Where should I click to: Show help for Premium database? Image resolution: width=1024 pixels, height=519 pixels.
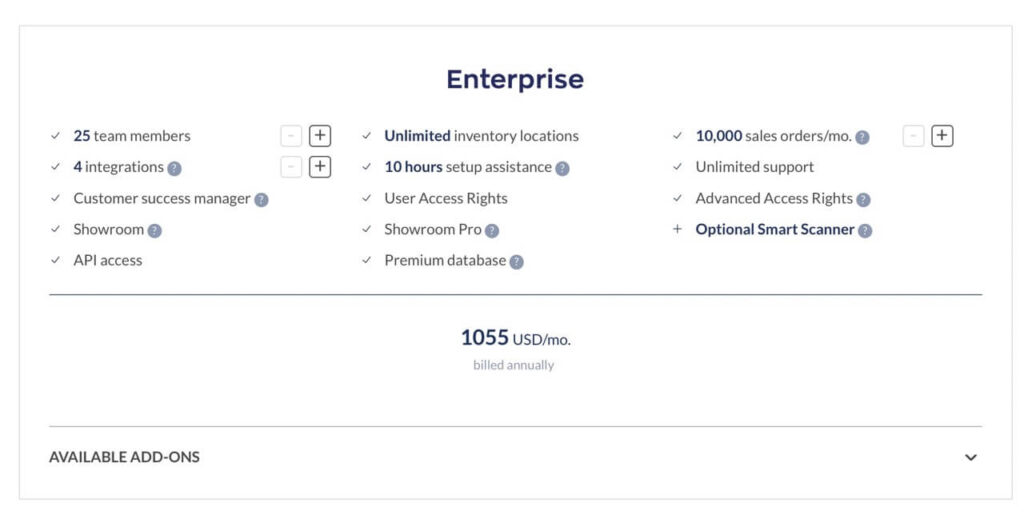[x=516, y=261]
